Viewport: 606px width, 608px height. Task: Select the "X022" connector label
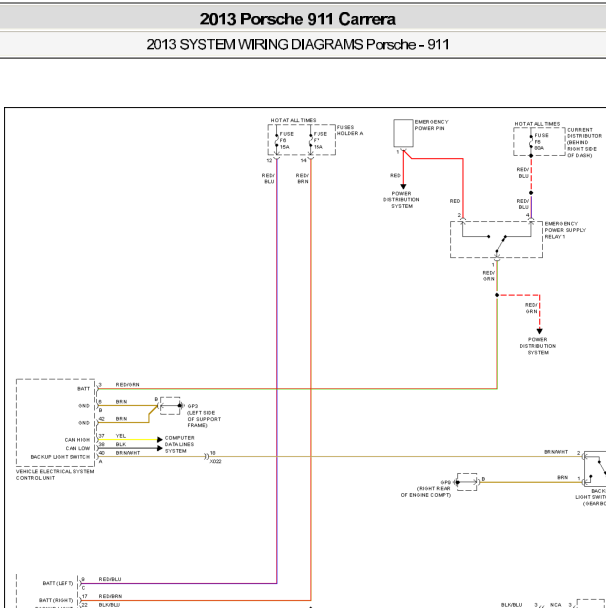click(x=216, y=461)
